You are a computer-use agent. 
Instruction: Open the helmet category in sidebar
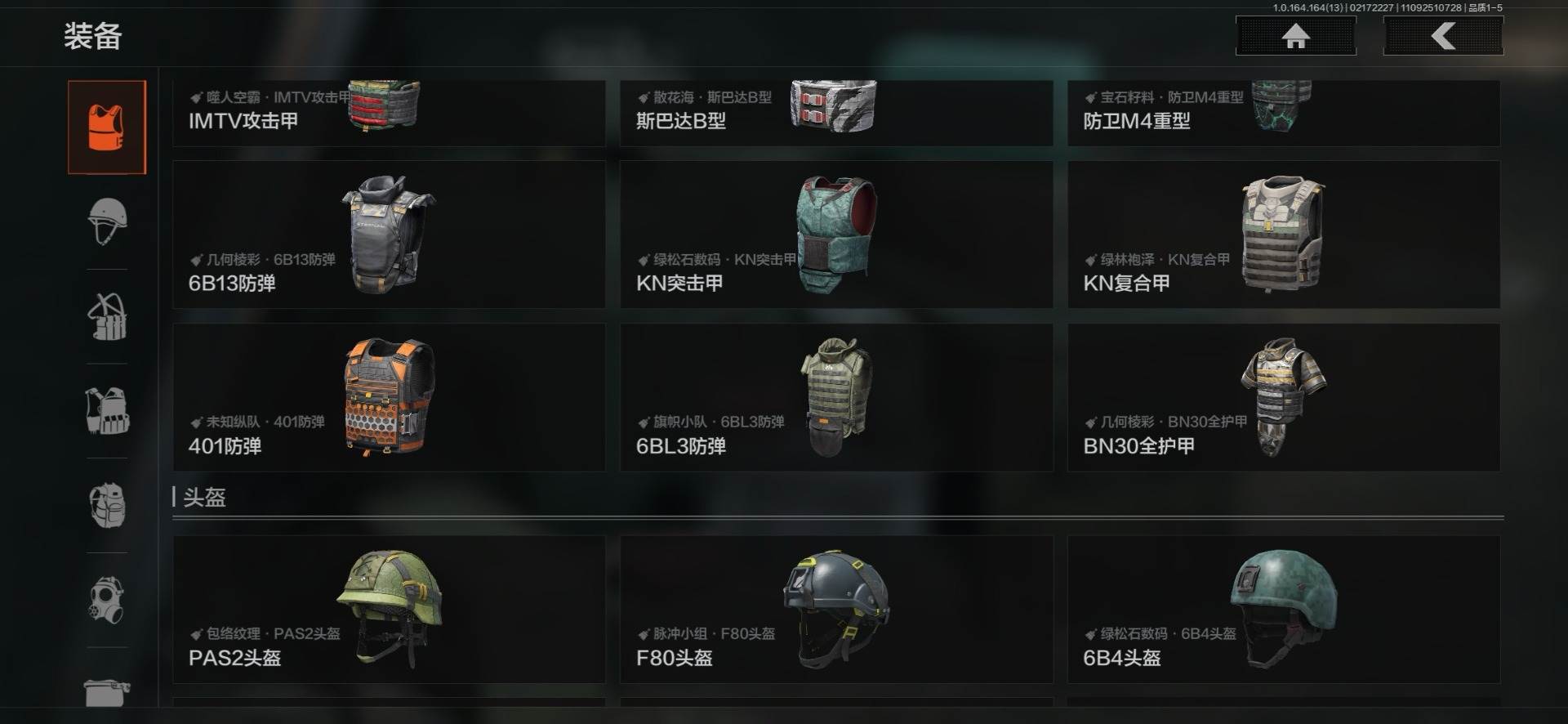107,221
